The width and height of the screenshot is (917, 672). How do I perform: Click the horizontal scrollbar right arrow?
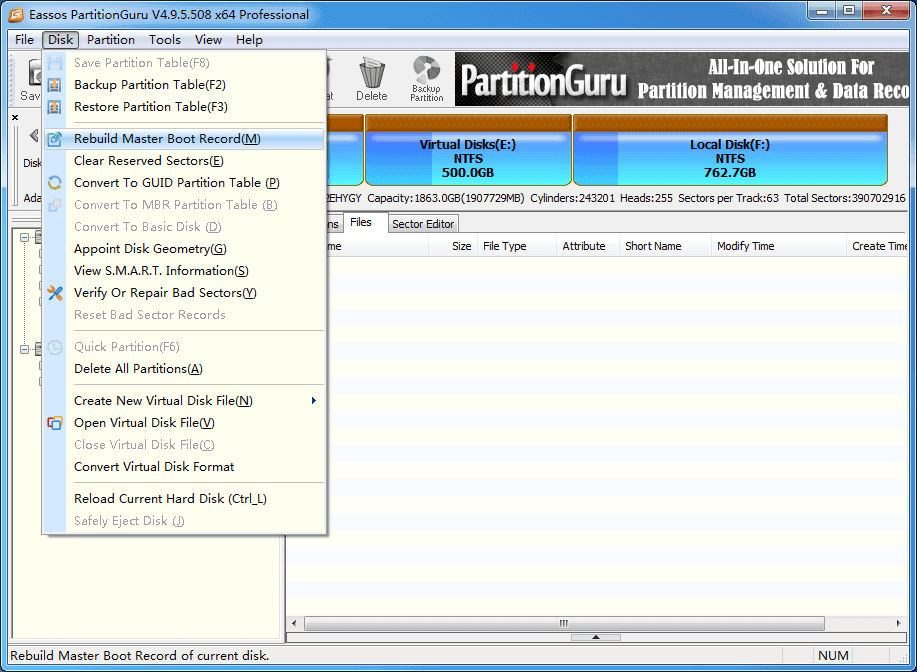(x=899, y=623)
